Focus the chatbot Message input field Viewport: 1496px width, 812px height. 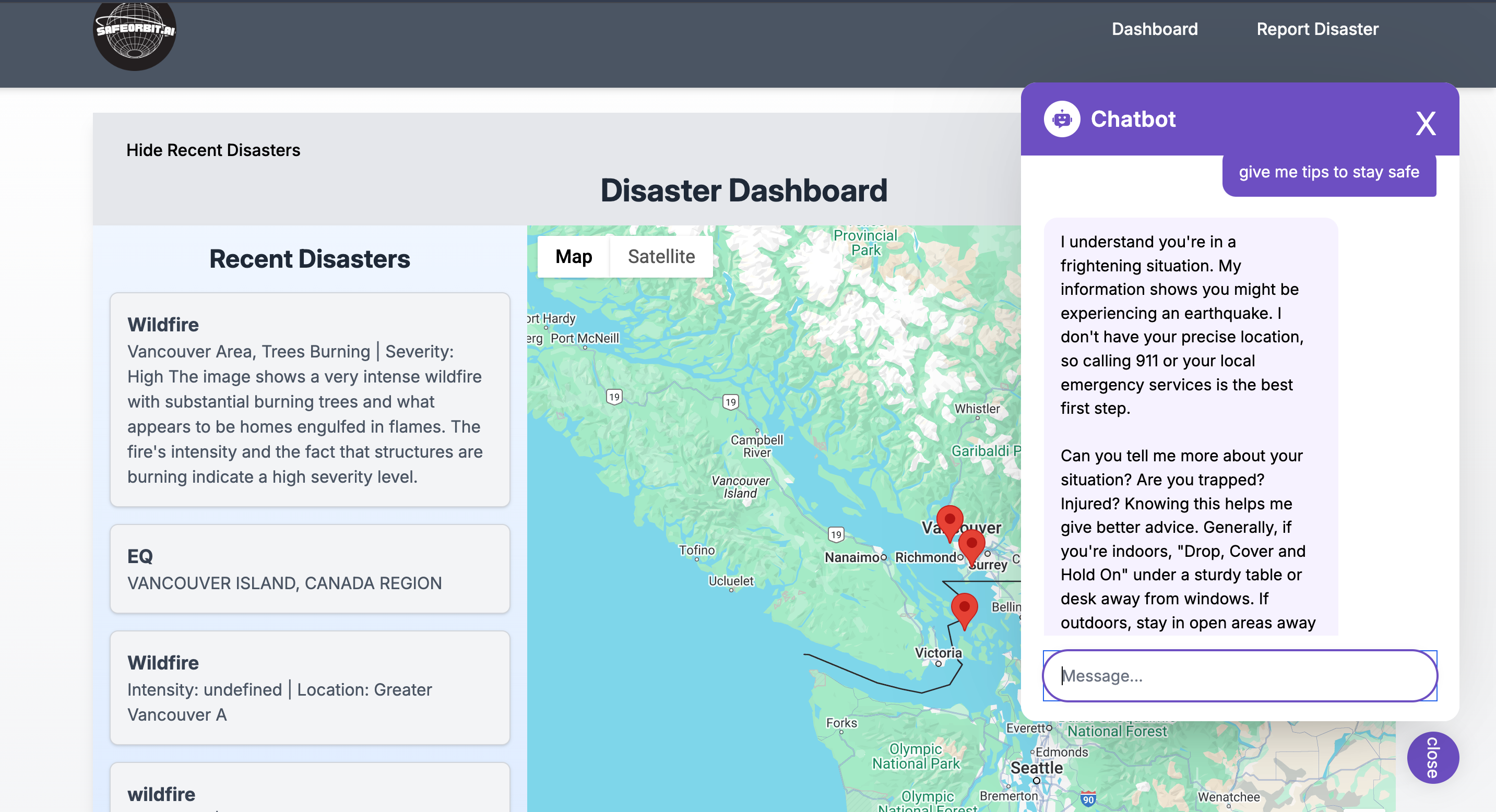click(1239, 675)
